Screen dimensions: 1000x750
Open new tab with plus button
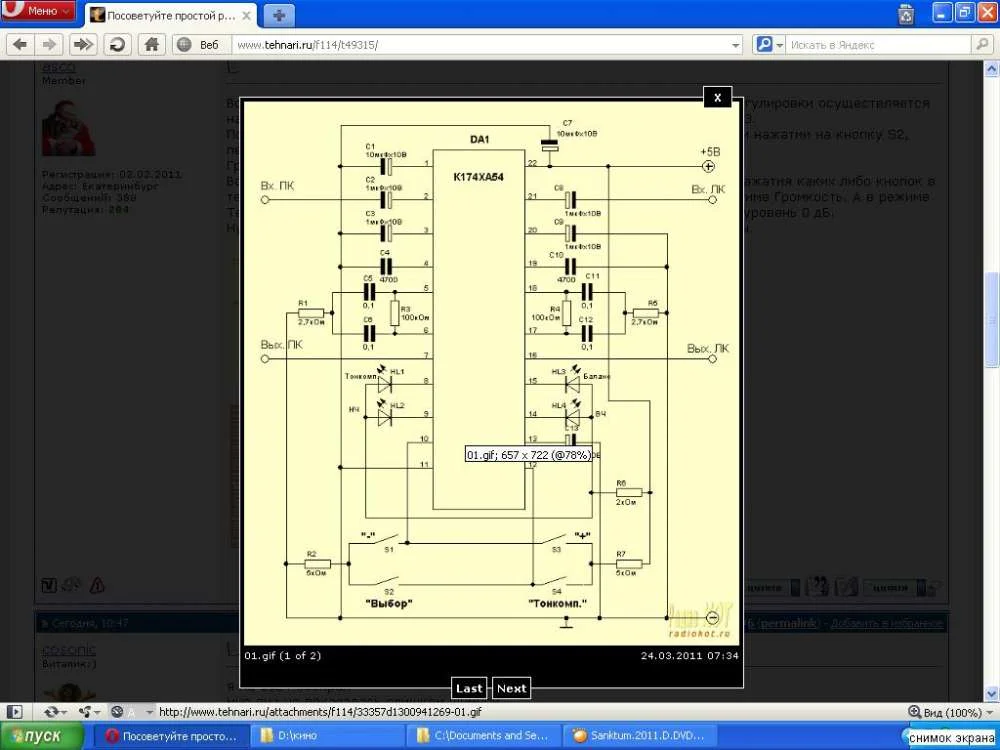[279, 14]
